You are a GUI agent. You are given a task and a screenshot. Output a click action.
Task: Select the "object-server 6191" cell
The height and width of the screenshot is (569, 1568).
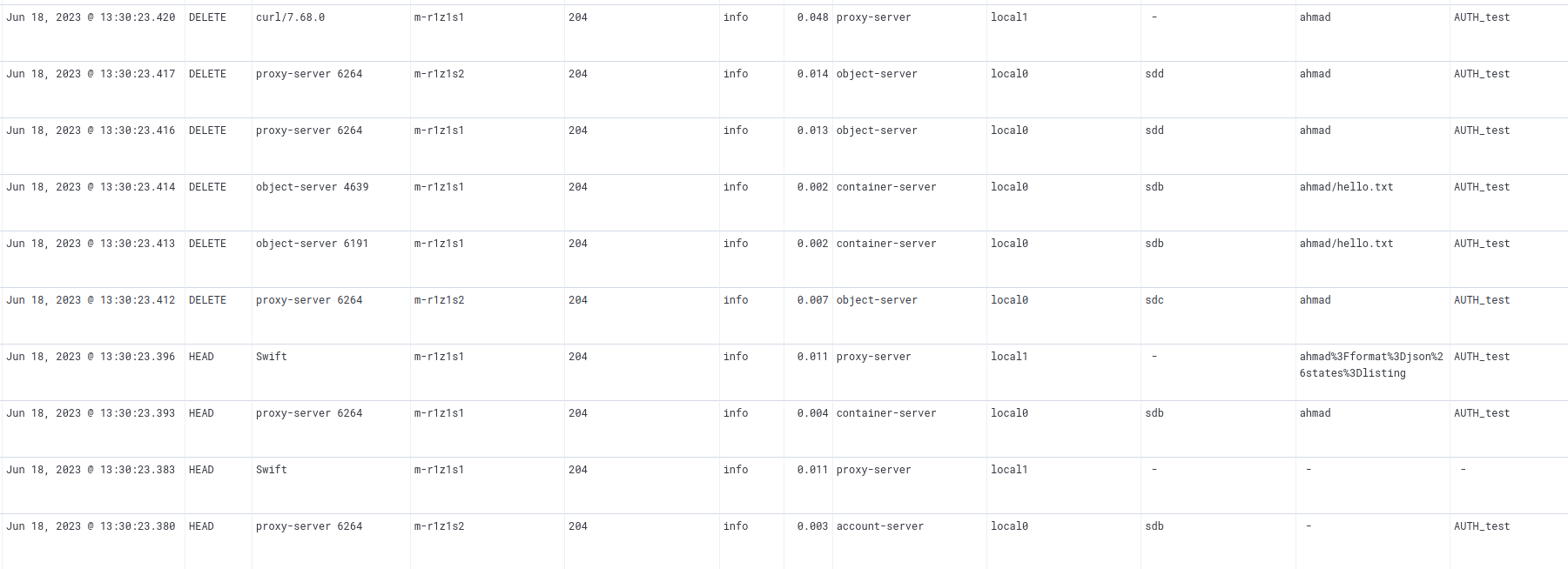(312, 244)
